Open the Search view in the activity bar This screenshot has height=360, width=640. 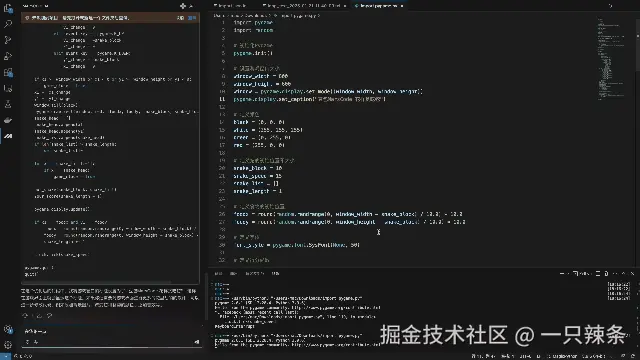[8, 24]
